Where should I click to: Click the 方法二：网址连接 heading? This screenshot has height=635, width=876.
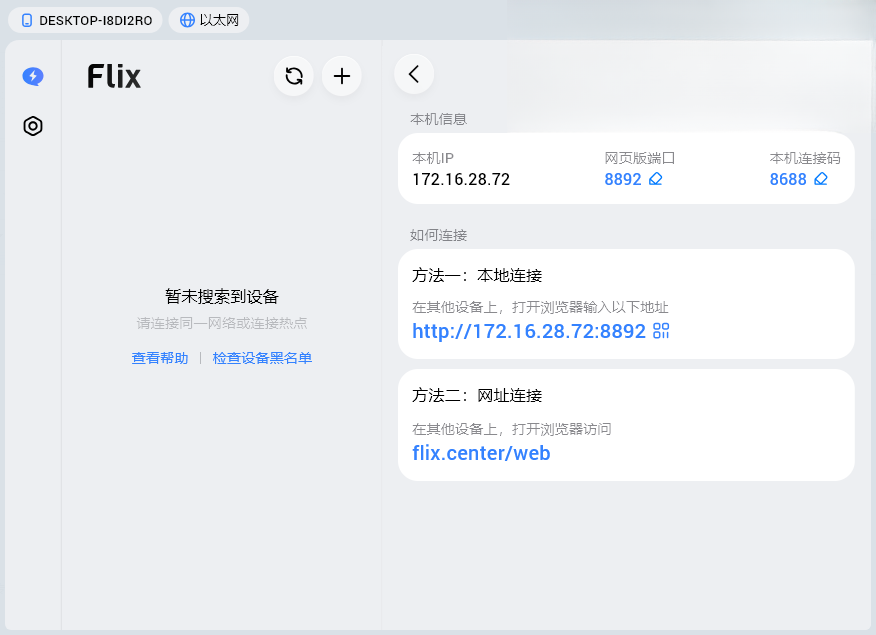(x=477, y=395)
